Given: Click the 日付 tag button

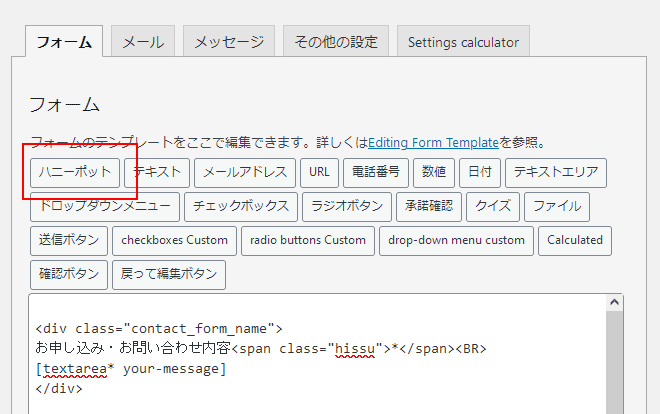Looking at the screenshot, I should click(480, 172).
